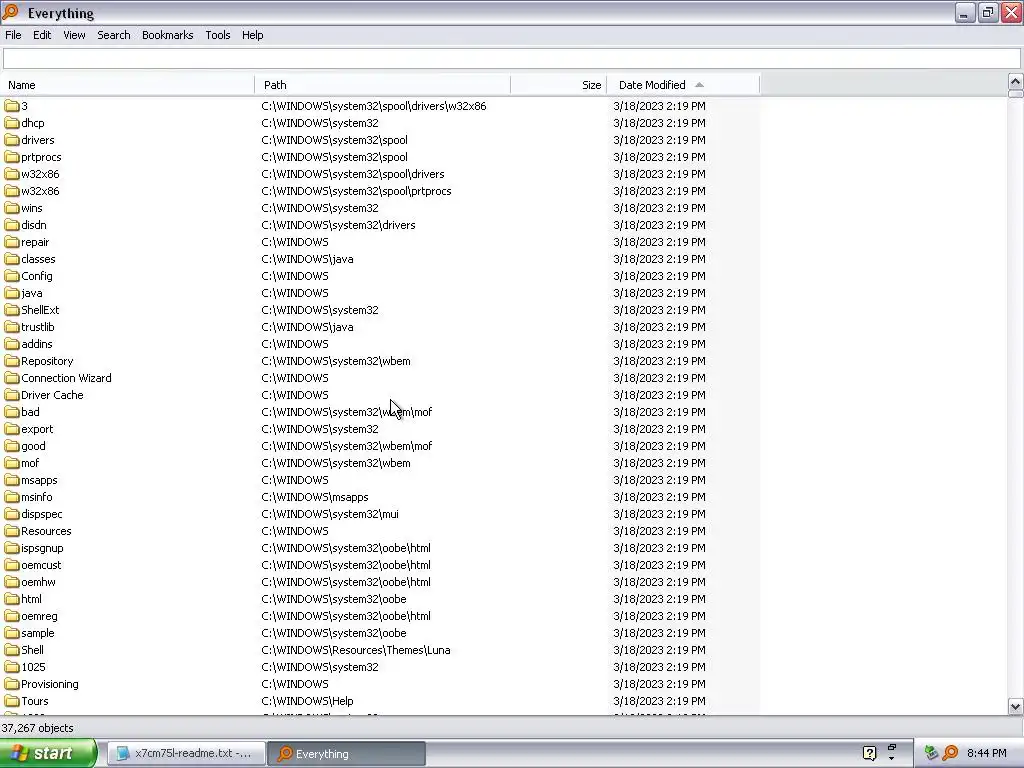1024x768 pixels.
Task: Select the oemhw folder name
Action: (x=38, y=582)
